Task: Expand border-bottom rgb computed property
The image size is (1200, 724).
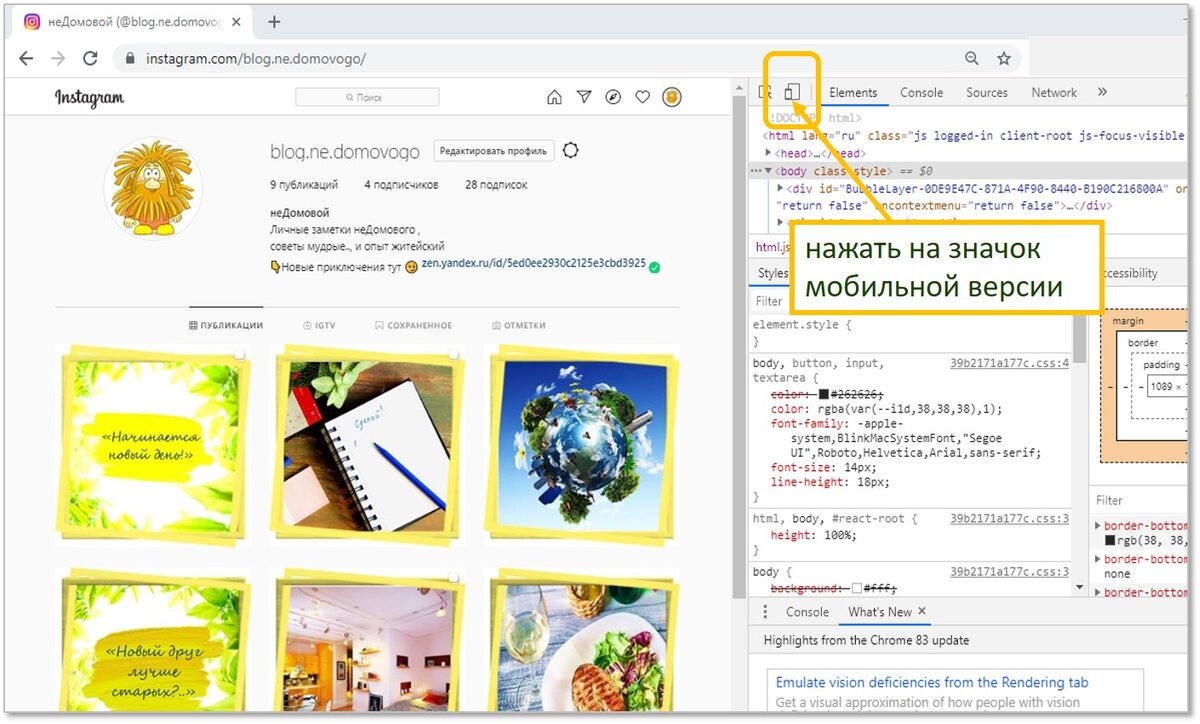Action: tap(1100, 526)
